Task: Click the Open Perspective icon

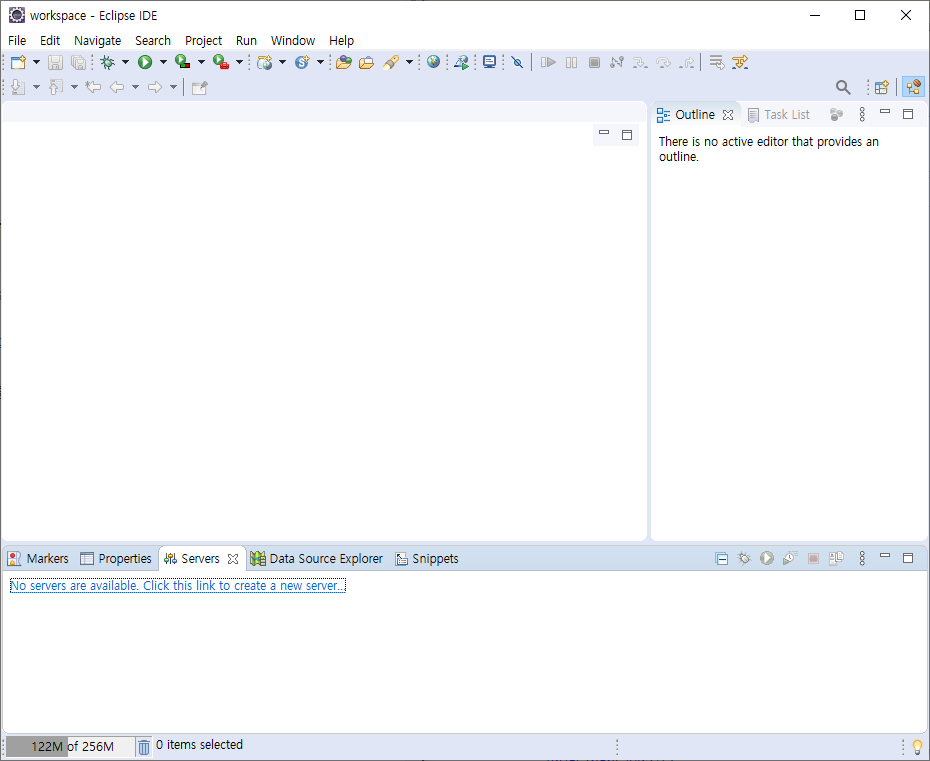Action: coord(882,87)
